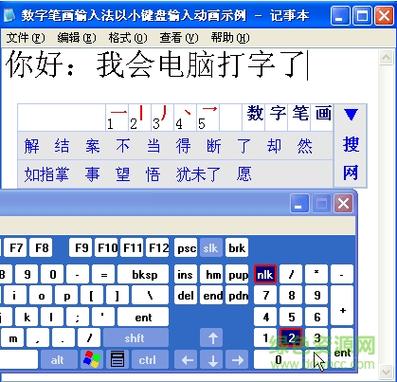
Task: Select stroke 5 turning stroke key
Action: click(208, 118)
